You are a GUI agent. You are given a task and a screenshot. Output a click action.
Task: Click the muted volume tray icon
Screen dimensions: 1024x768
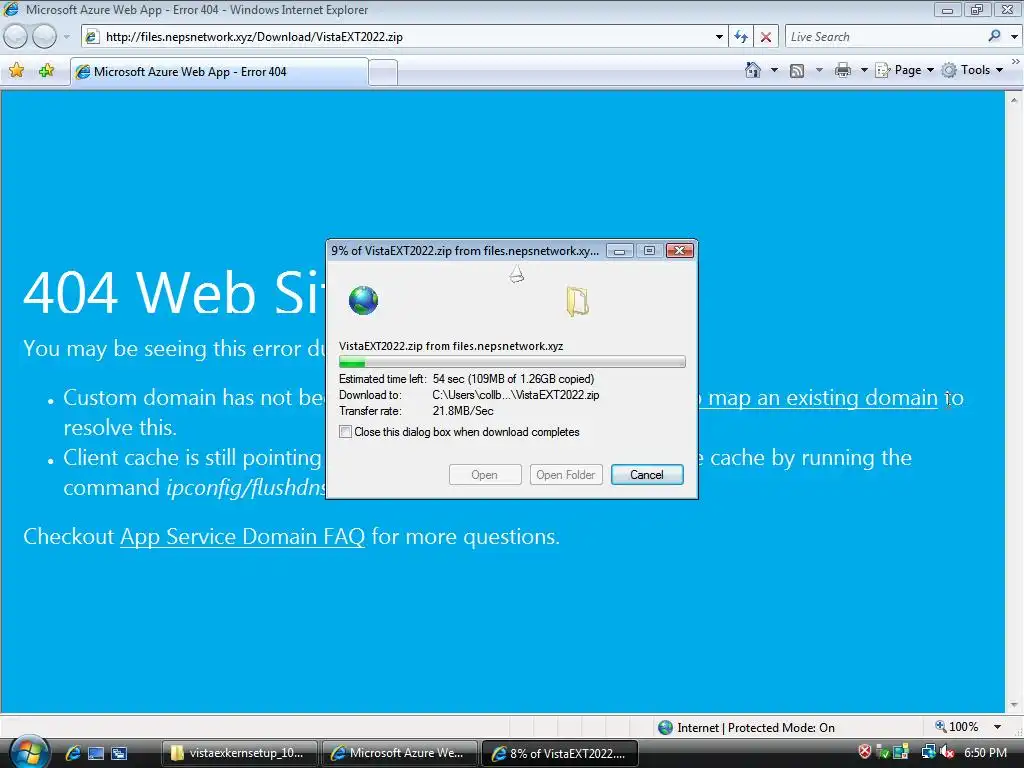[x=946, y=753]
